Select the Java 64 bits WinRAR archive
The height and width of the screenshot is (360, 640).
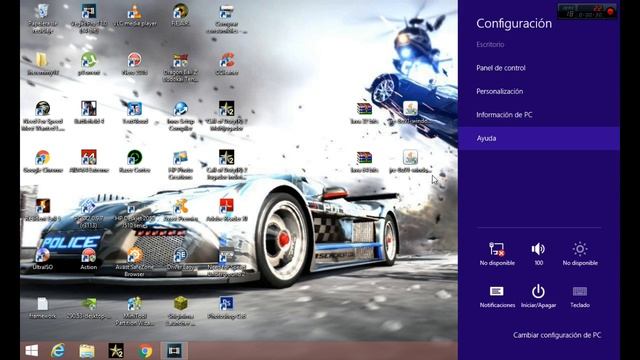click(364, 162)
